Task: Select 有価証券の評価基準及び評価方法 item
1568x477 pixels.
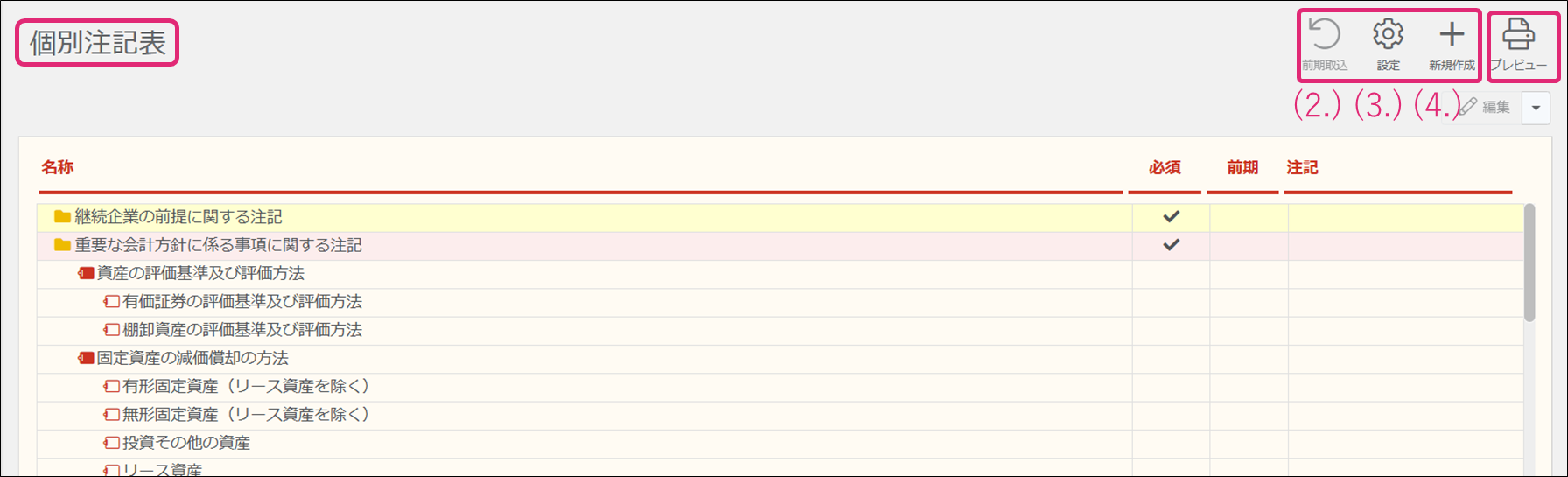Action: click(x=242, y=302)
